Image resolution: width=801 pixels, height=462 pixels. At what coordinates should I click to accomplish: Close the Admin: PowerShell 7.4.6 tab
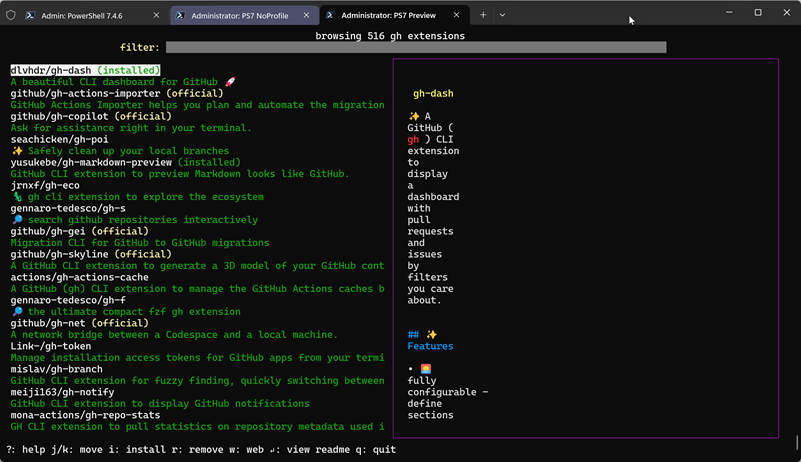[x=156, y=15]
